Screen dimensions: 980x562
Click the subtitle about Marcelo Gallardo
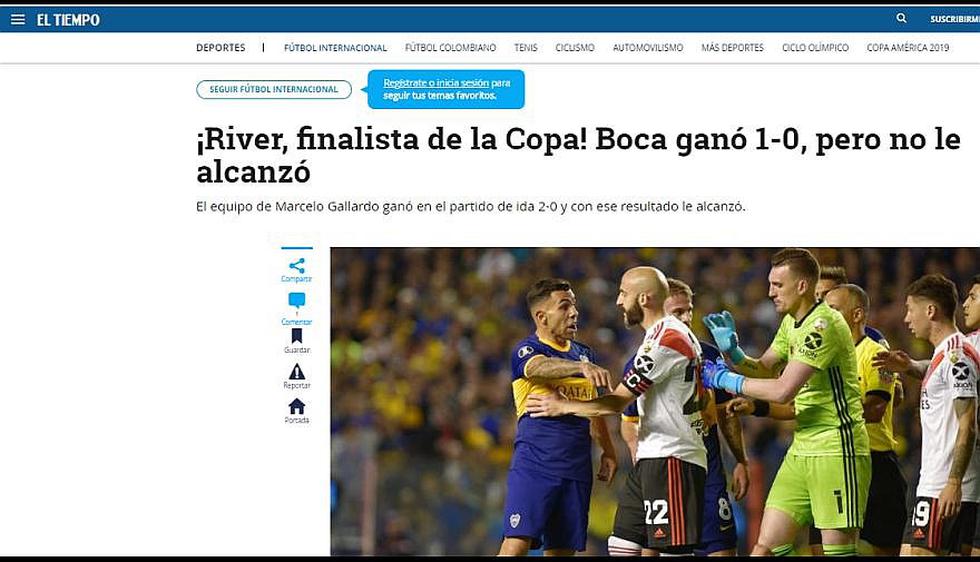point(471,206)
